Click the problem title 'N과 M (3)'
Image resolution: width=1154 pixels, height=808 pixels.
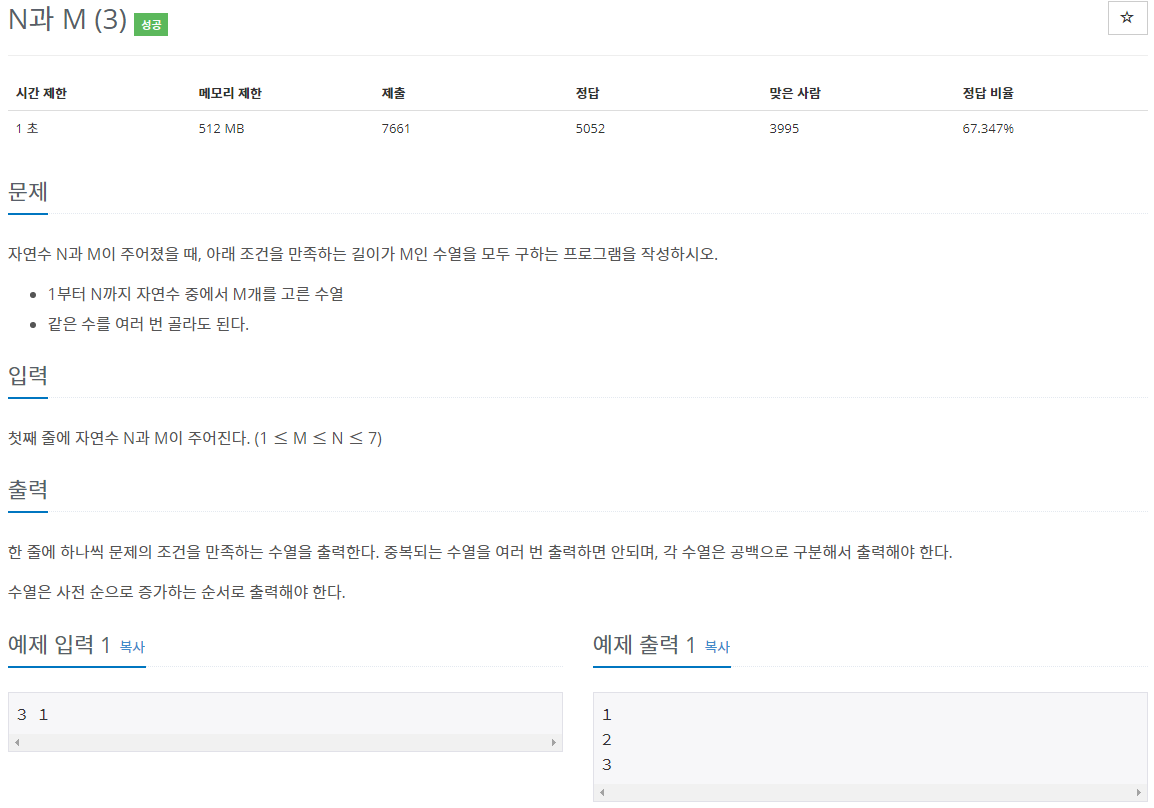67,20
